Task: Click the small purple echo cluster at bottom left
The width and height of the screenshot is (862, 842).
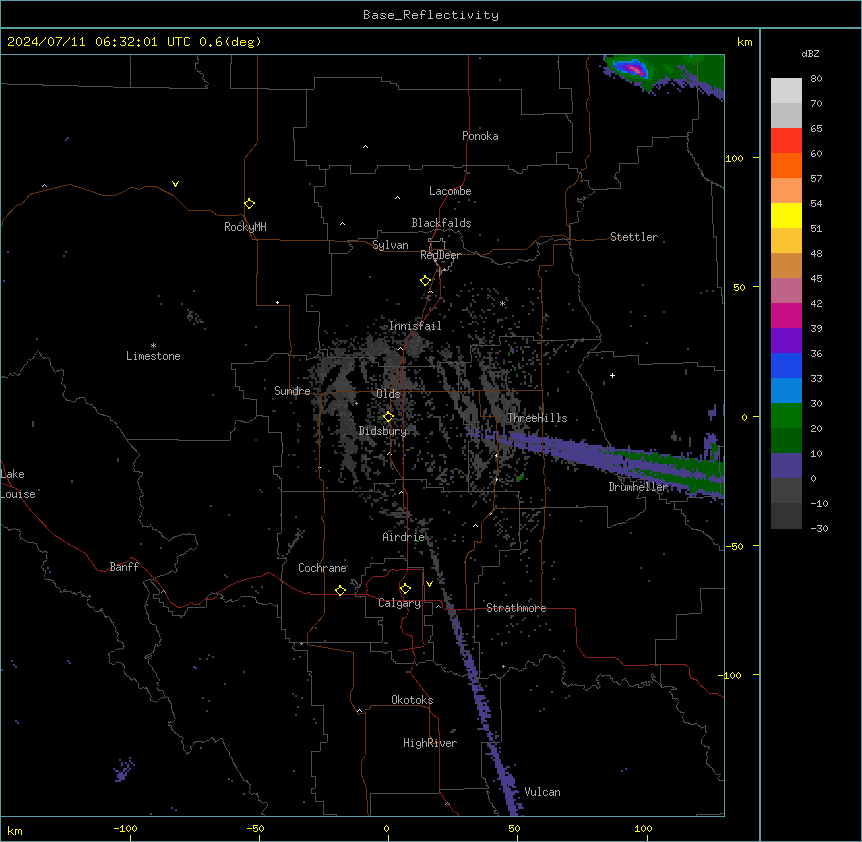Action: [x=124, y=769]
